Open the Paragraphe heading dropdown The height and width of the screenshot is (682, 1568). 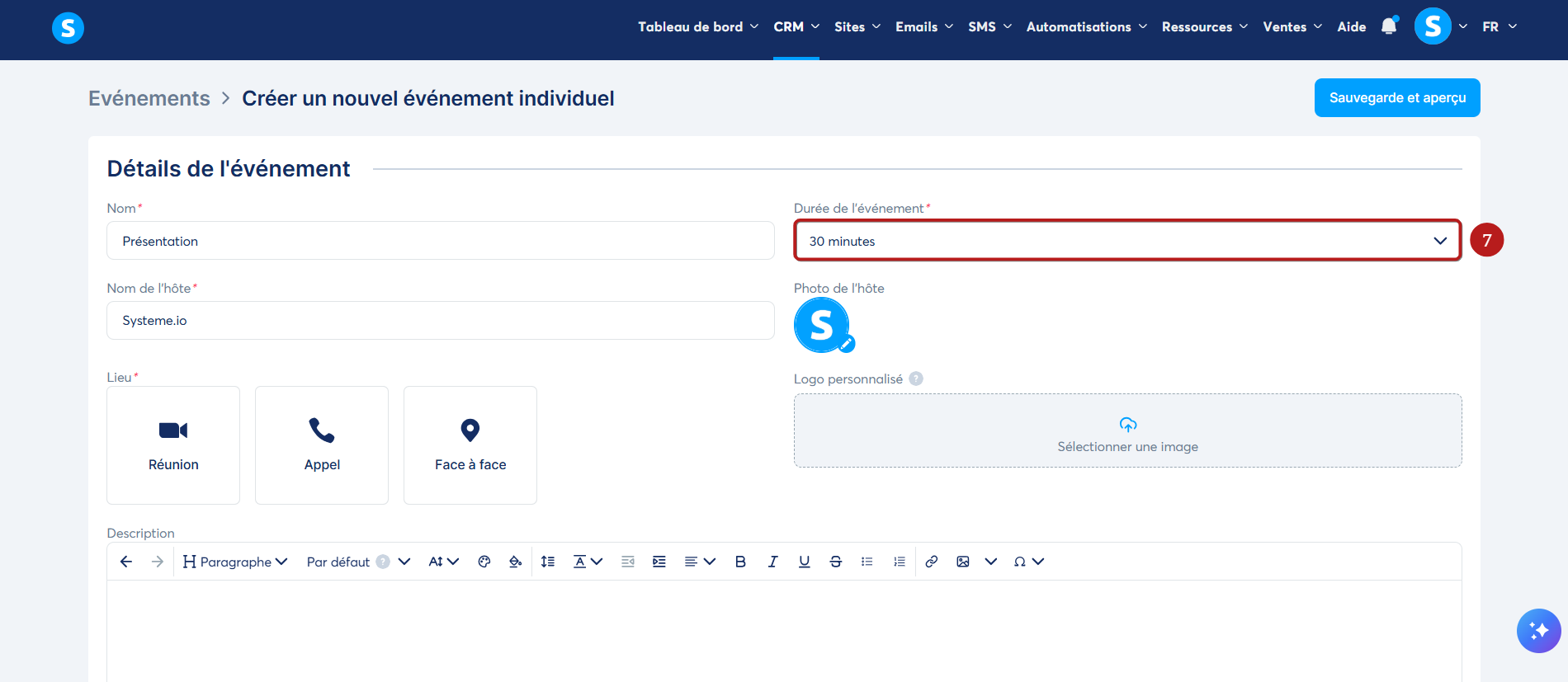point(235,562)
